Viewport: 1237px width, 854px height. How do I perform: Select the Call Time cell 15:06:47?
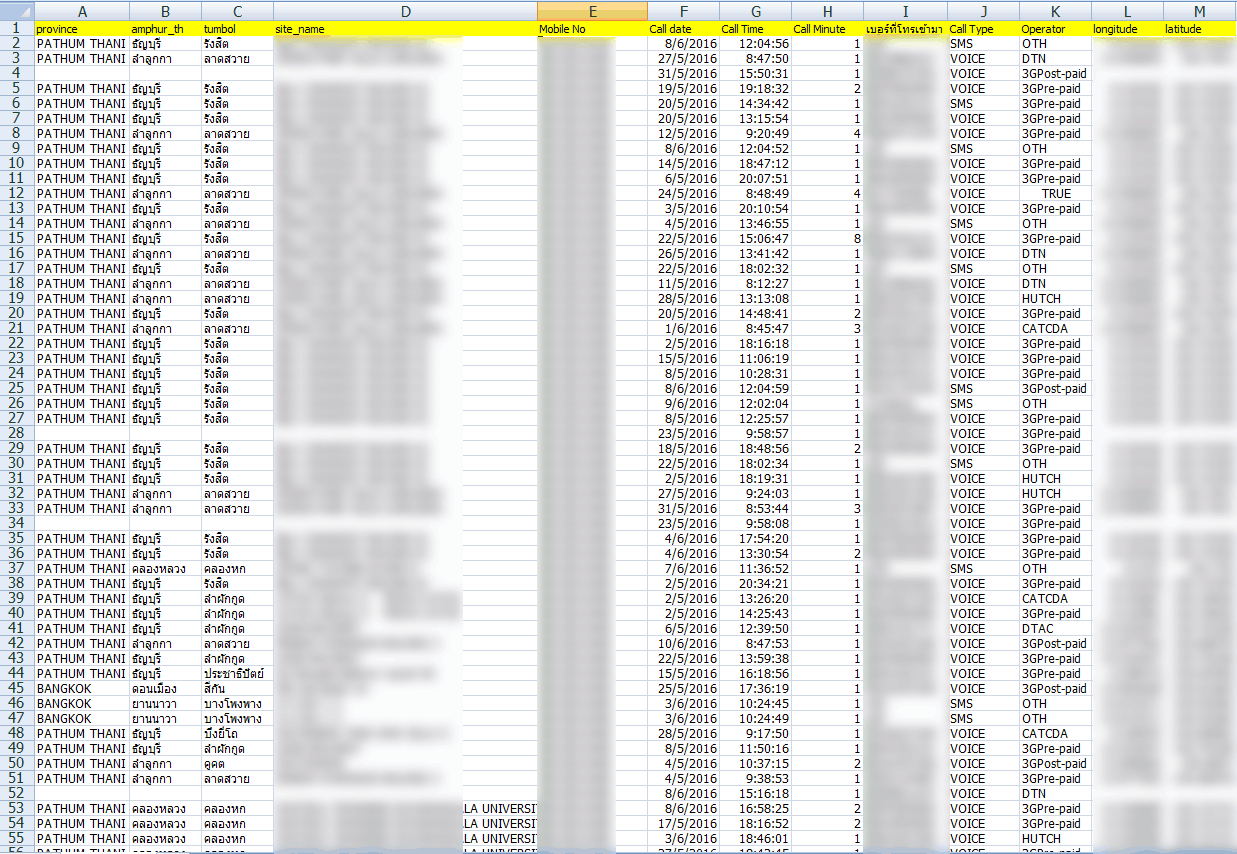[x=755, y=239]
